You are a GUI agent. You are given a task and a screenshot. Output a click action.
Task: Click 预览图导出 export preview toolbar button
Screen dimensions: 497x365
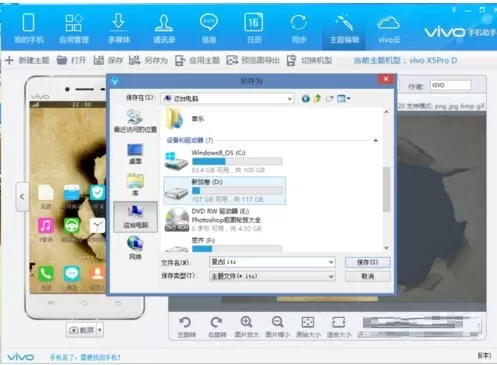253,60
